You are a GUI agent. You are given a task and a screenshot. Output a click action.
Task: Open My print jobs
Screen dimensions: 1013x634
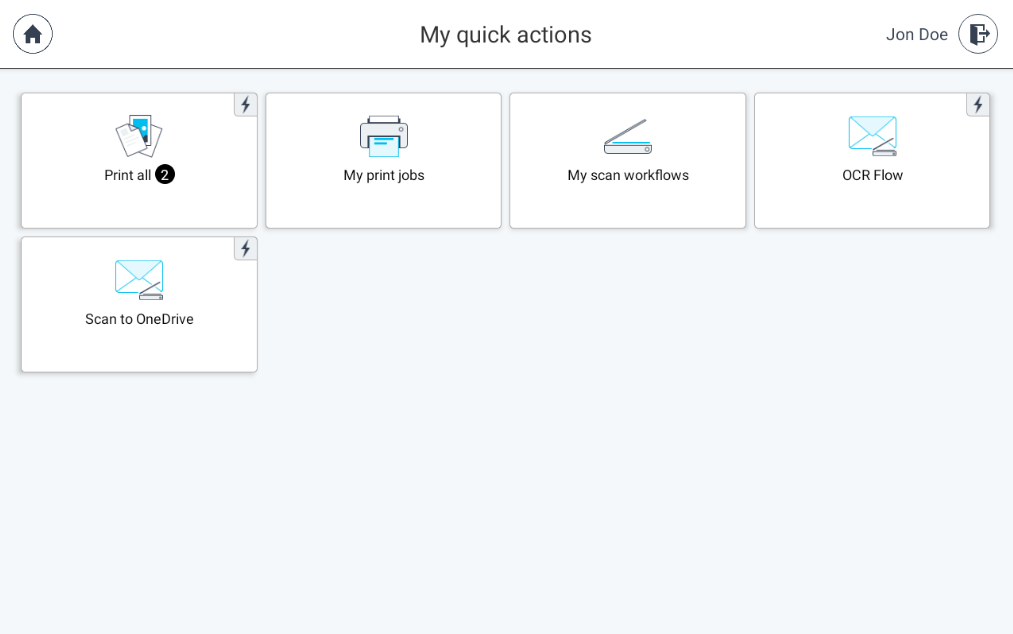pos(383,160)
